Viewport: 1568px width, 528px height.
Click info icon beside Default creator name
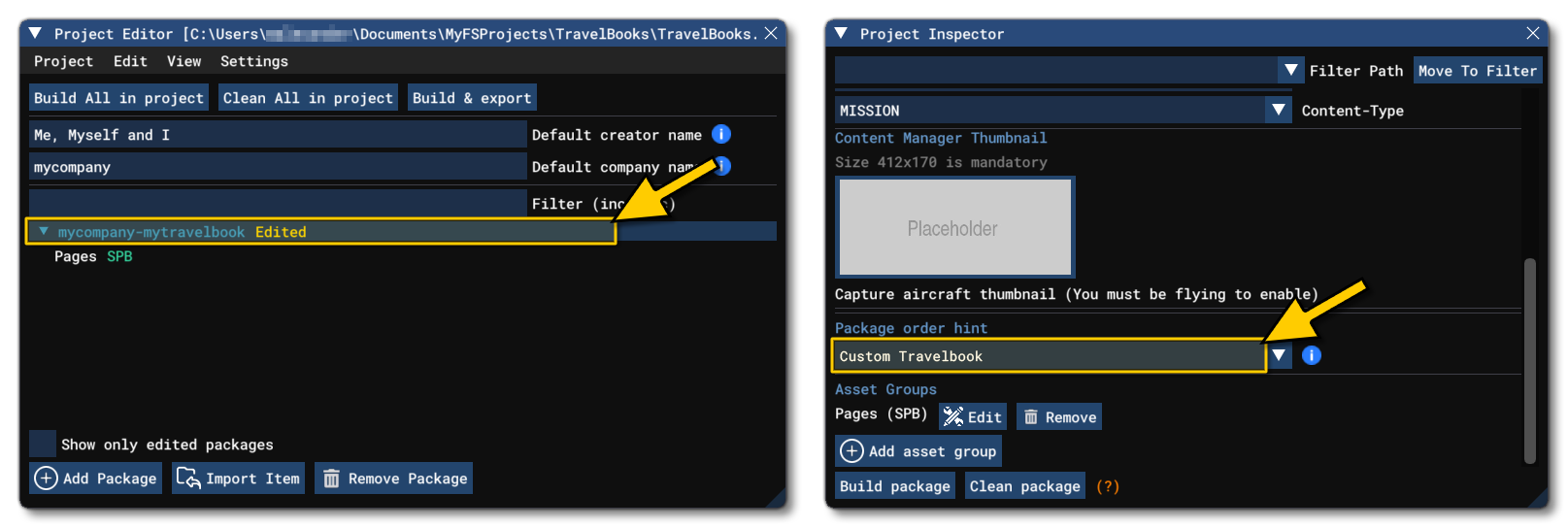coord(721,134)
